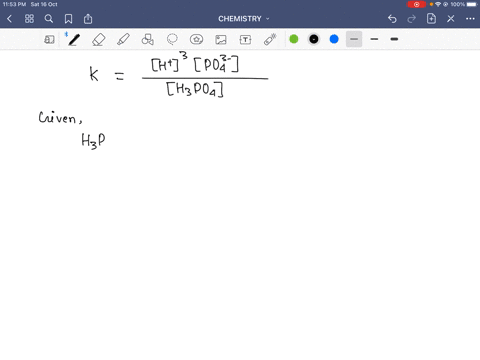The height and width of the screenshot is (360, 480).
Task: Select the Eraser tool
Action: point(99,39)
